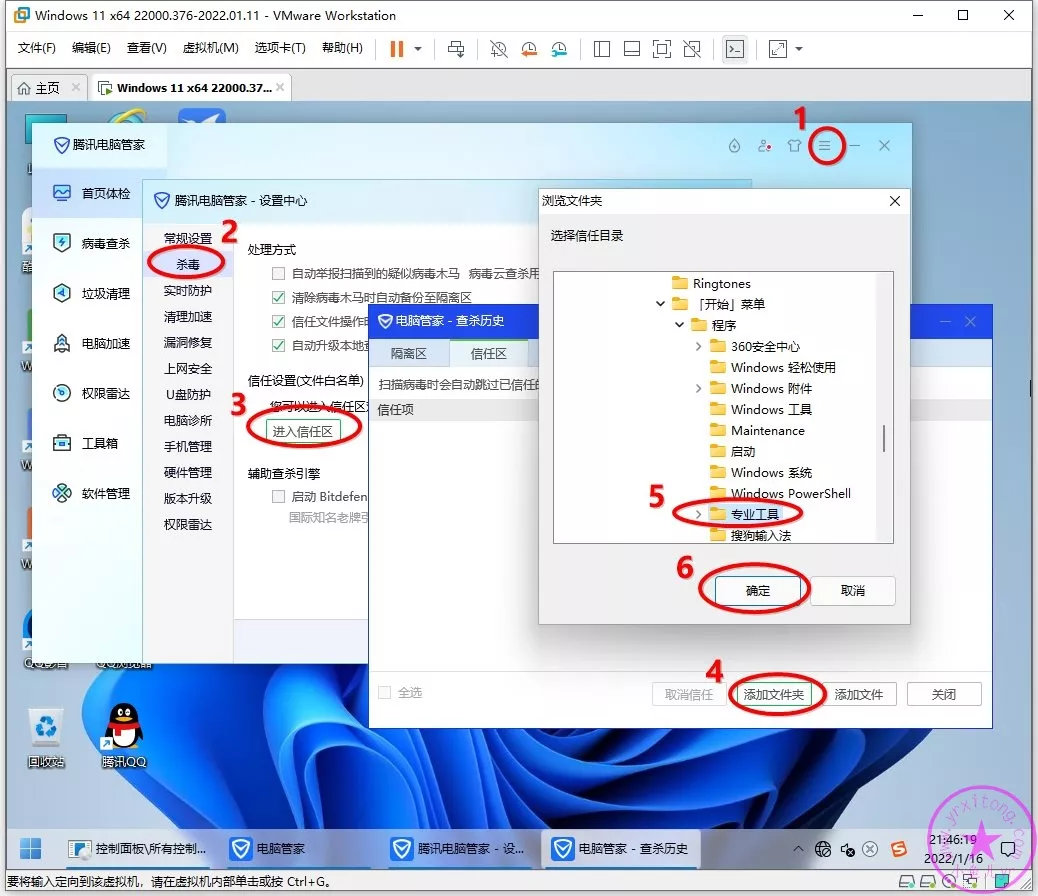This screenshot has height=896, width=1038.
Task: Toggle backup to quarantine when removing trojans
Action: tap(279, 298)
